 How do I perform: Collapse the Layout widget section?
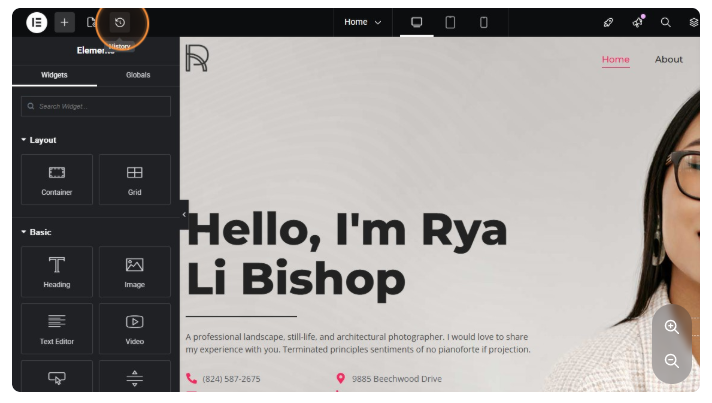coord(40,140)
